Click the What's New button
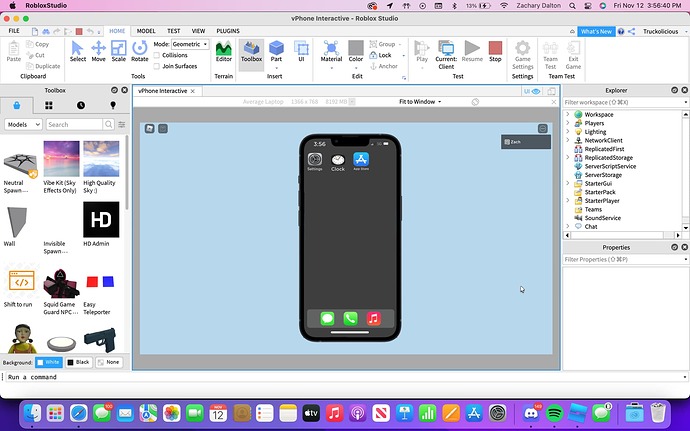 coord(596,31)
